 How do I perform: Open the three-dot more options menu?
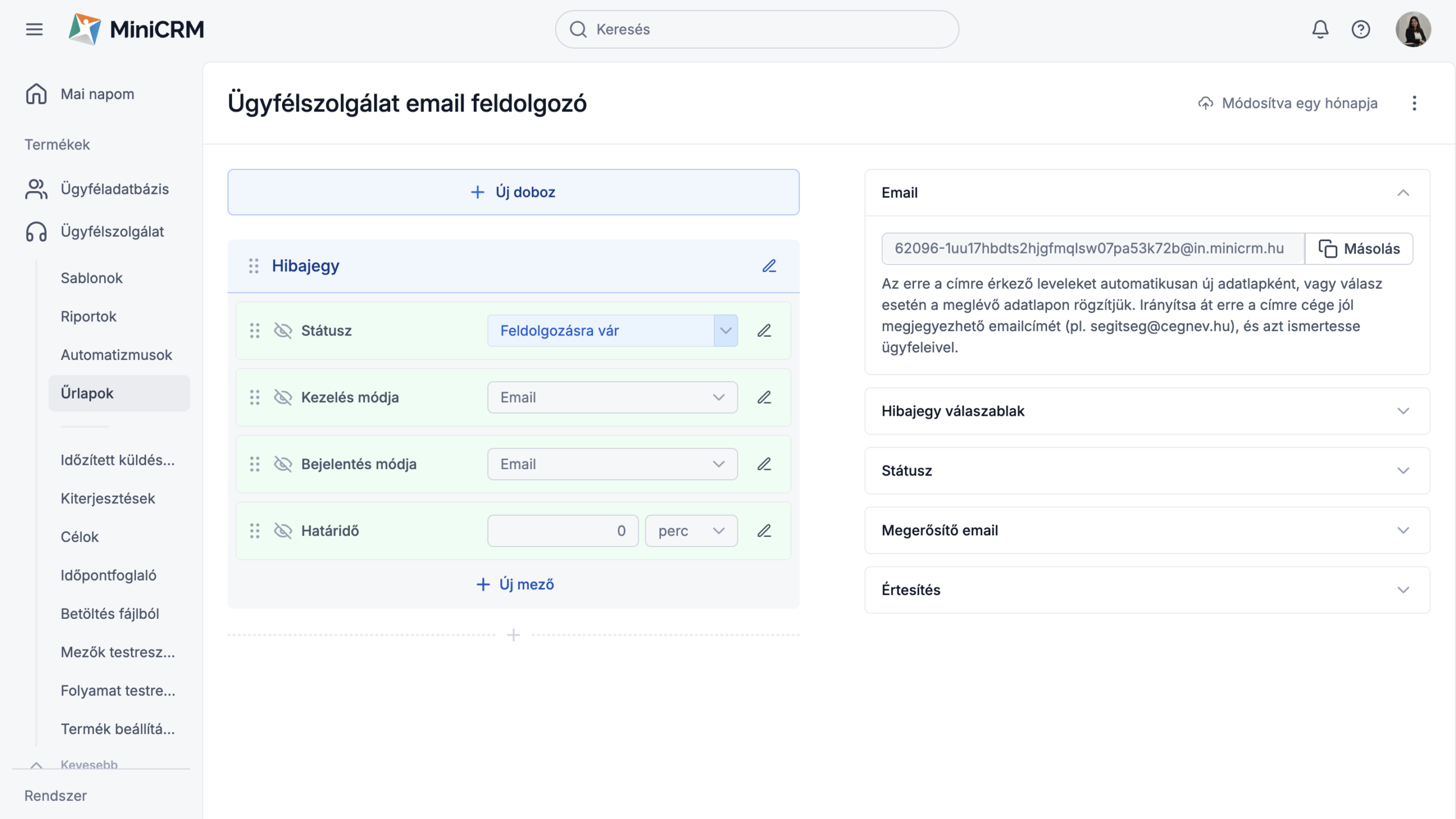point(1414,103)
